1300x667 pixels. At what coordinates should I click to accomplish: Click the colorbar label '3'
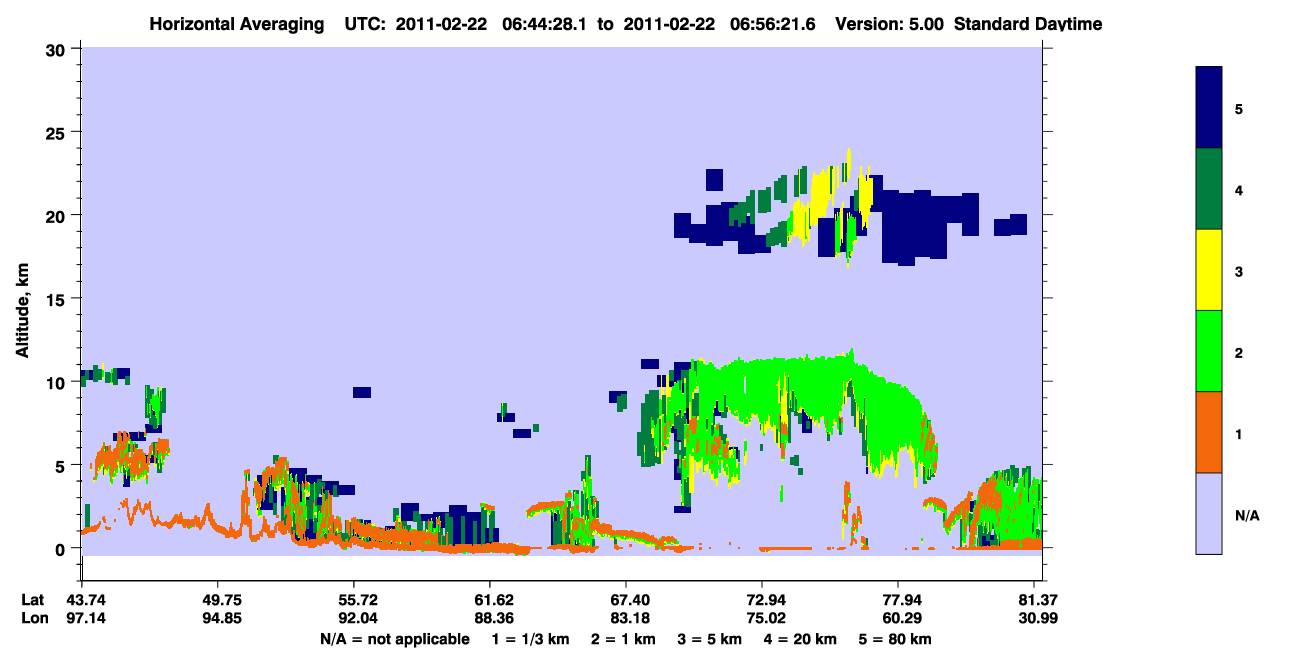click(1239, 271)
